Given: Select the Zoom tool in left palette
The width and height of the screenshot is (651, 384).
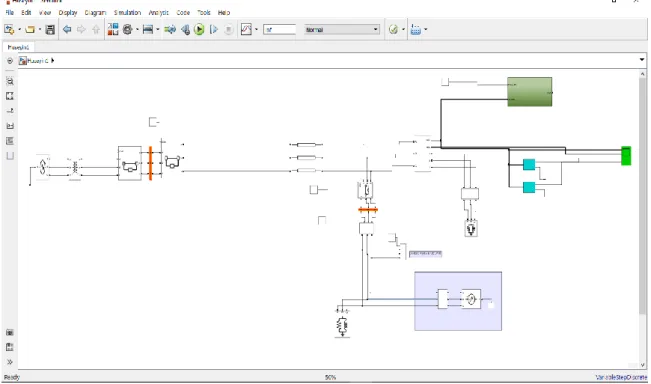Looking at the screenshot, I should click(x=10, y=81).
